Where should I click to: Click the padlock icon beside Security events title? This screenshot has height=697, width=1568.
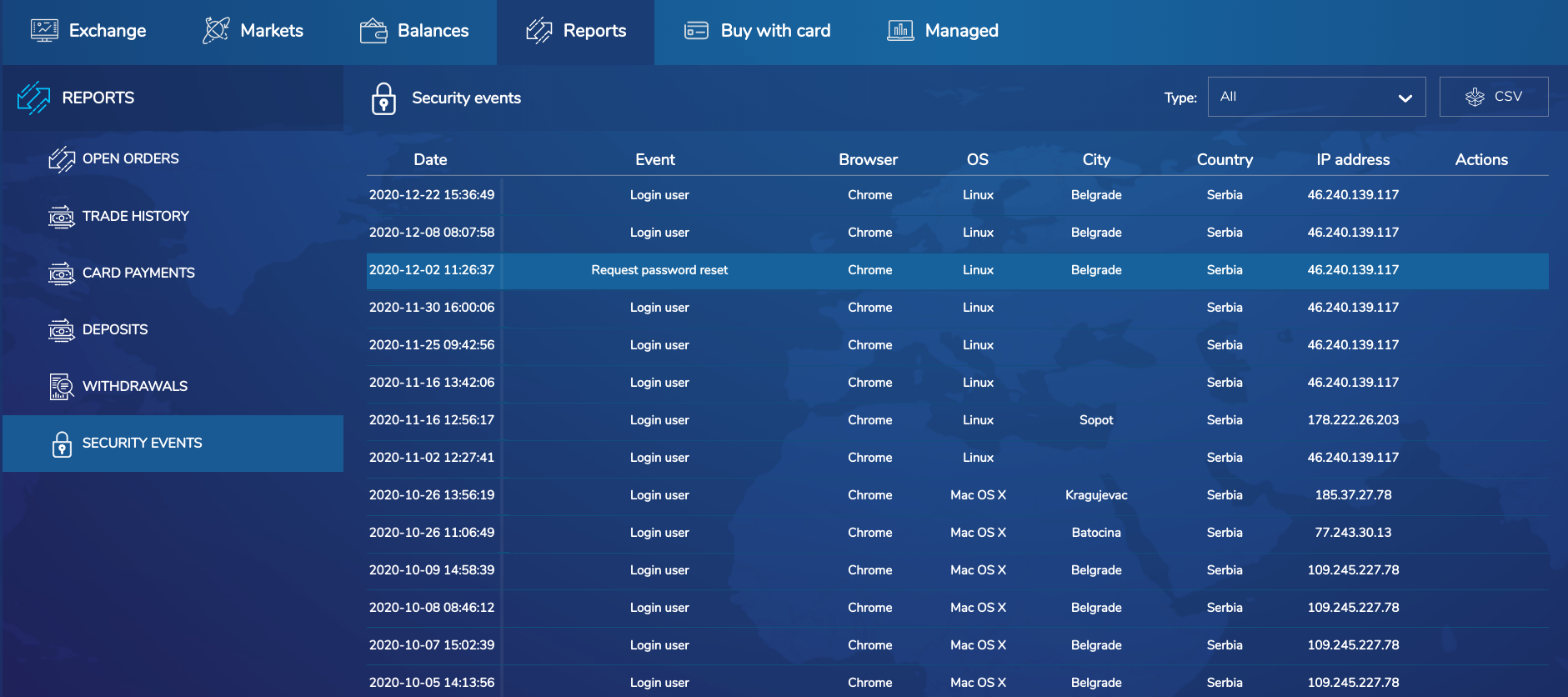point(383,98)
